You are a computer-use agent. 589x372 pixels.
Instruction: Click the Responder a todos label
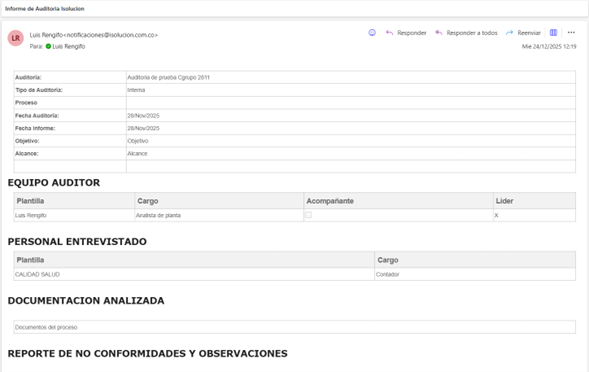[x=472, y=33]
